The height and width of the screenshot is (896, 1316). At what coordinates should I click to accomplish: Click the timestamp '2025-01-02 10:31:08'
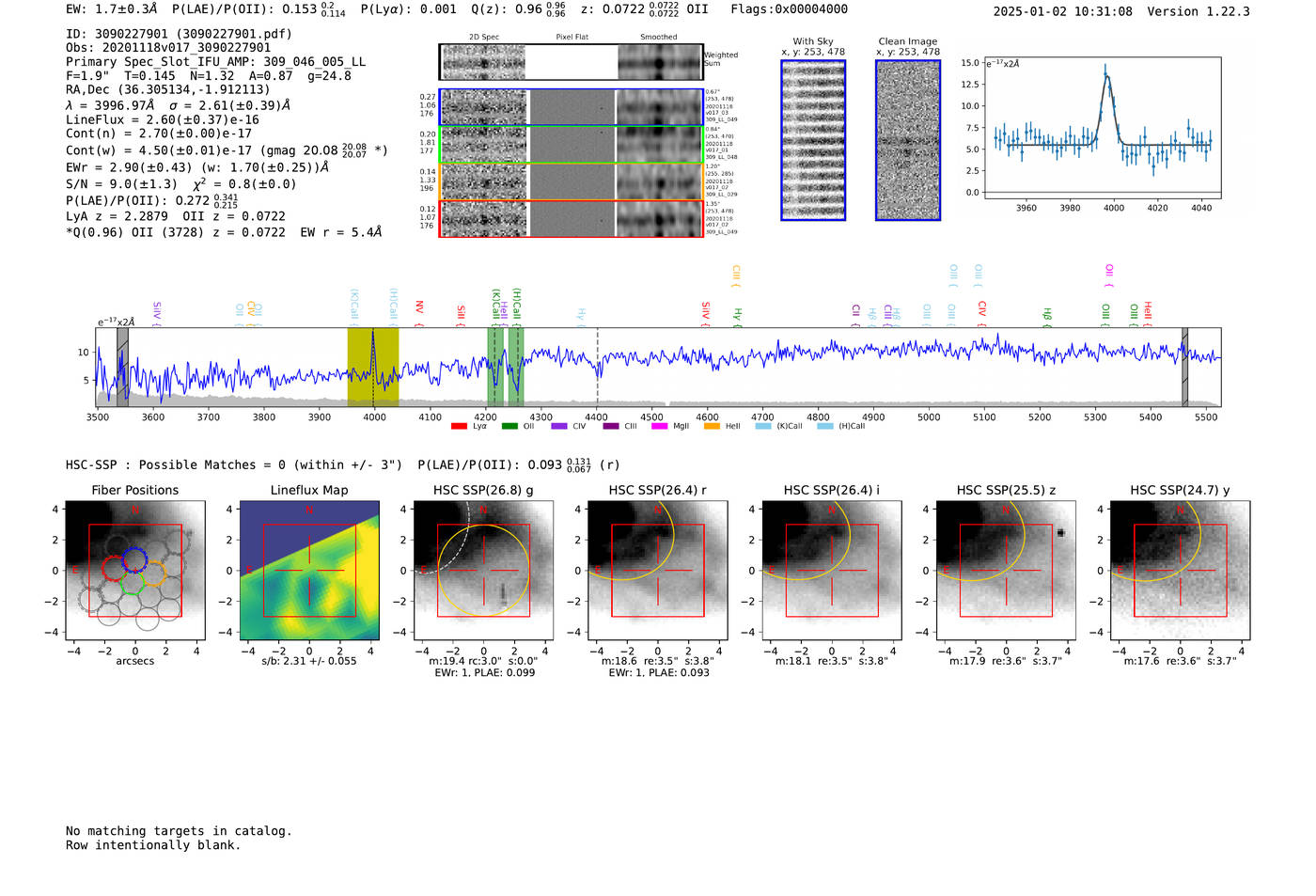1063,11
